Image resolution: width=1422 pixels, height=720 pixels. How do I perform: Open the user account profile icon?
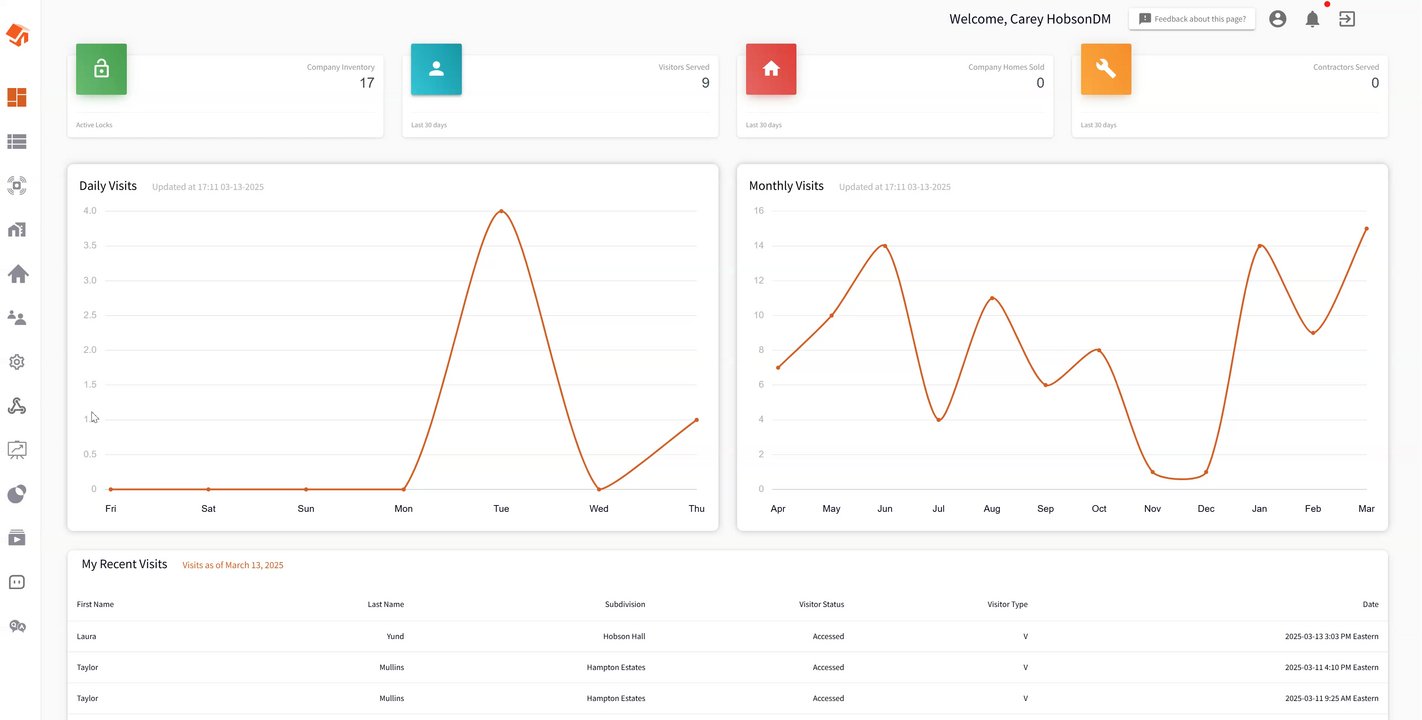click(1277, 19)
